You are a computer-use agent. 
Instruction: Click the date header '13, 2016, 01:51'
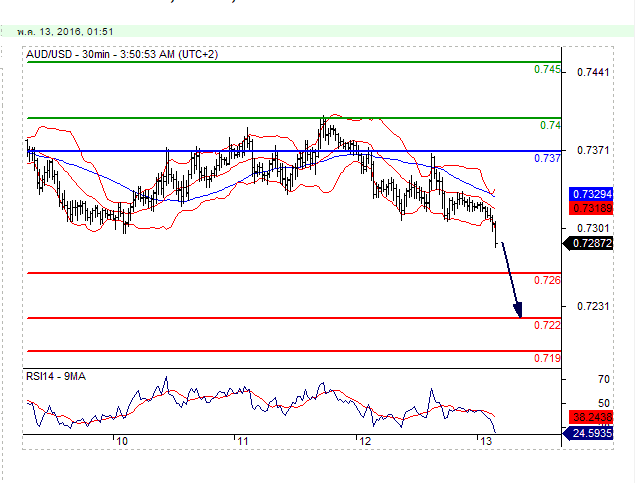[x=76, y=32]
